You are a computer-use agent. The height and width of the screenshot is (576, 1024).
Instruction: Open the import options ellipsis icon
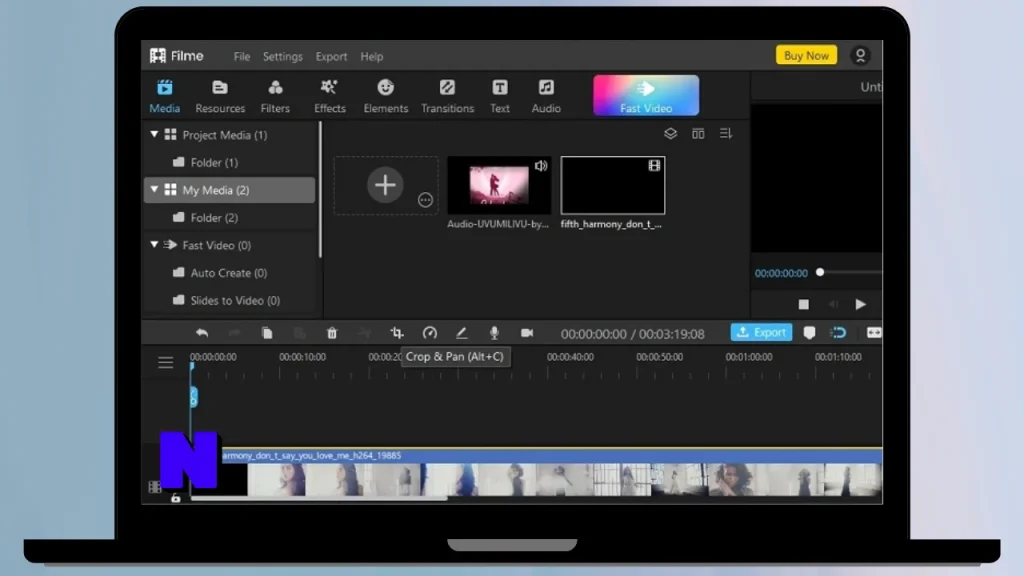425,200
